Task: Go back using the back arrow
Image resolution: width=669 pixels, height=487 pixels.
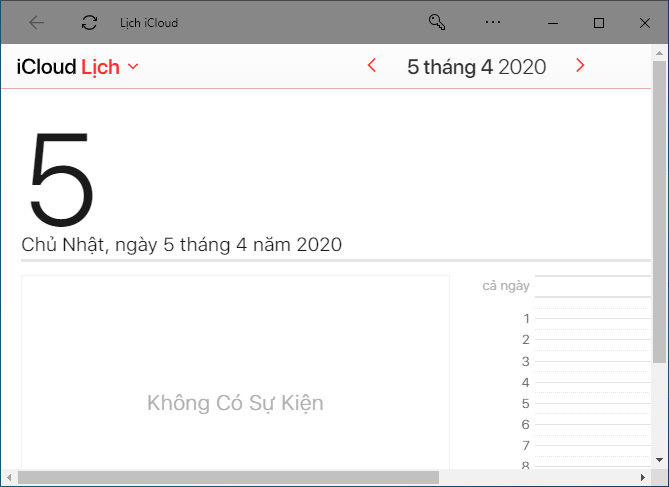Action: pyautogui.click(x=36, y=23)
